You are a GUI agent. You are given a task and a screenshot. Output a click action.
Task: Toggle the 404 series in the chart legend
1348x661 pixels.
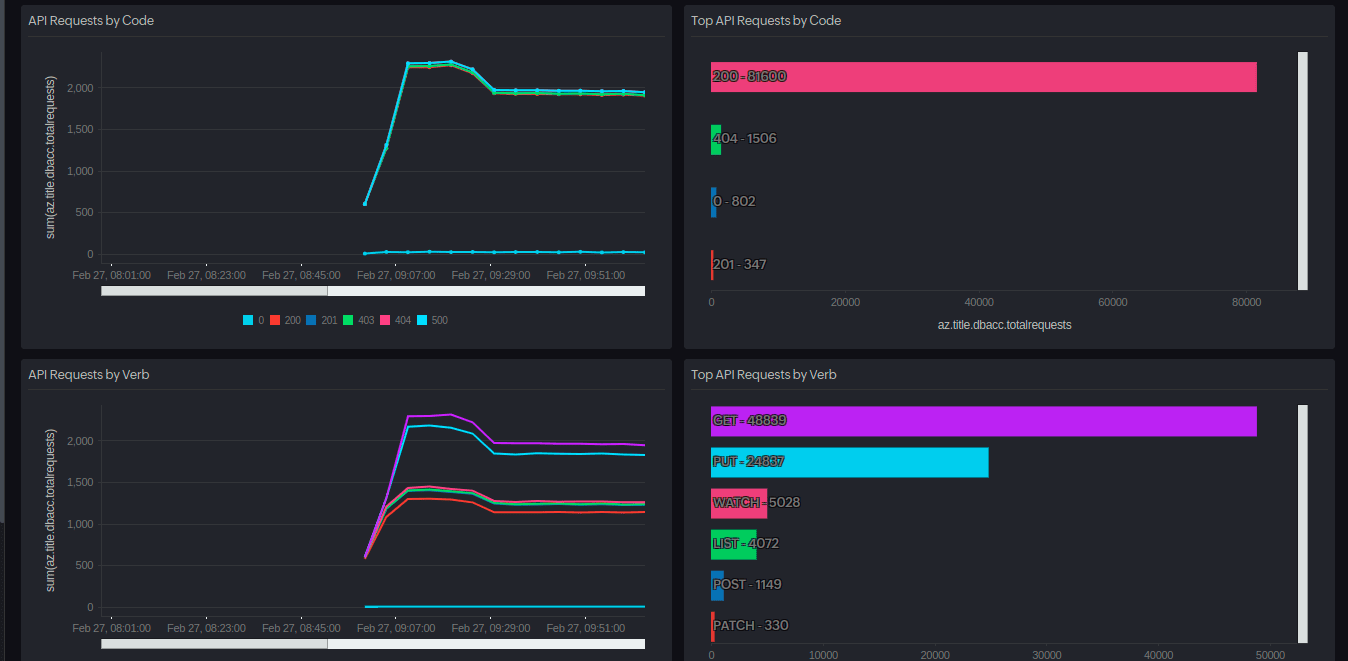point(395,320)
